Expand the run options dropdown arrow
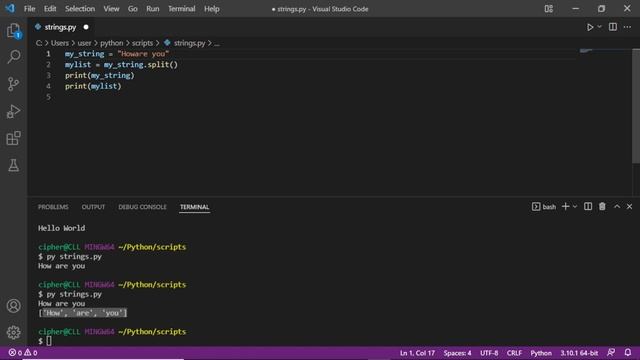This screenshot has height=360, width=640. [600, 27]
